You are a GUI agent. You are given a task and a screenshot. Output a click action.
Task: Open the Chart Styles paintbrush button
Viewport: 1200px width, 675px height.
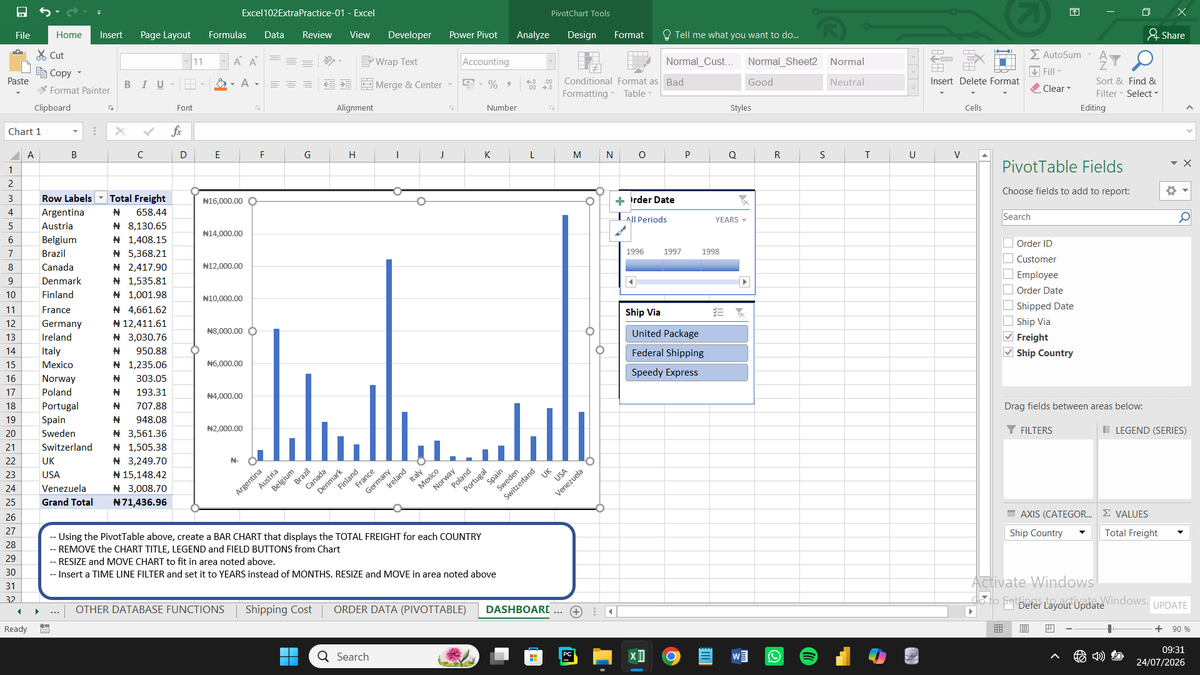click(620, 230)
